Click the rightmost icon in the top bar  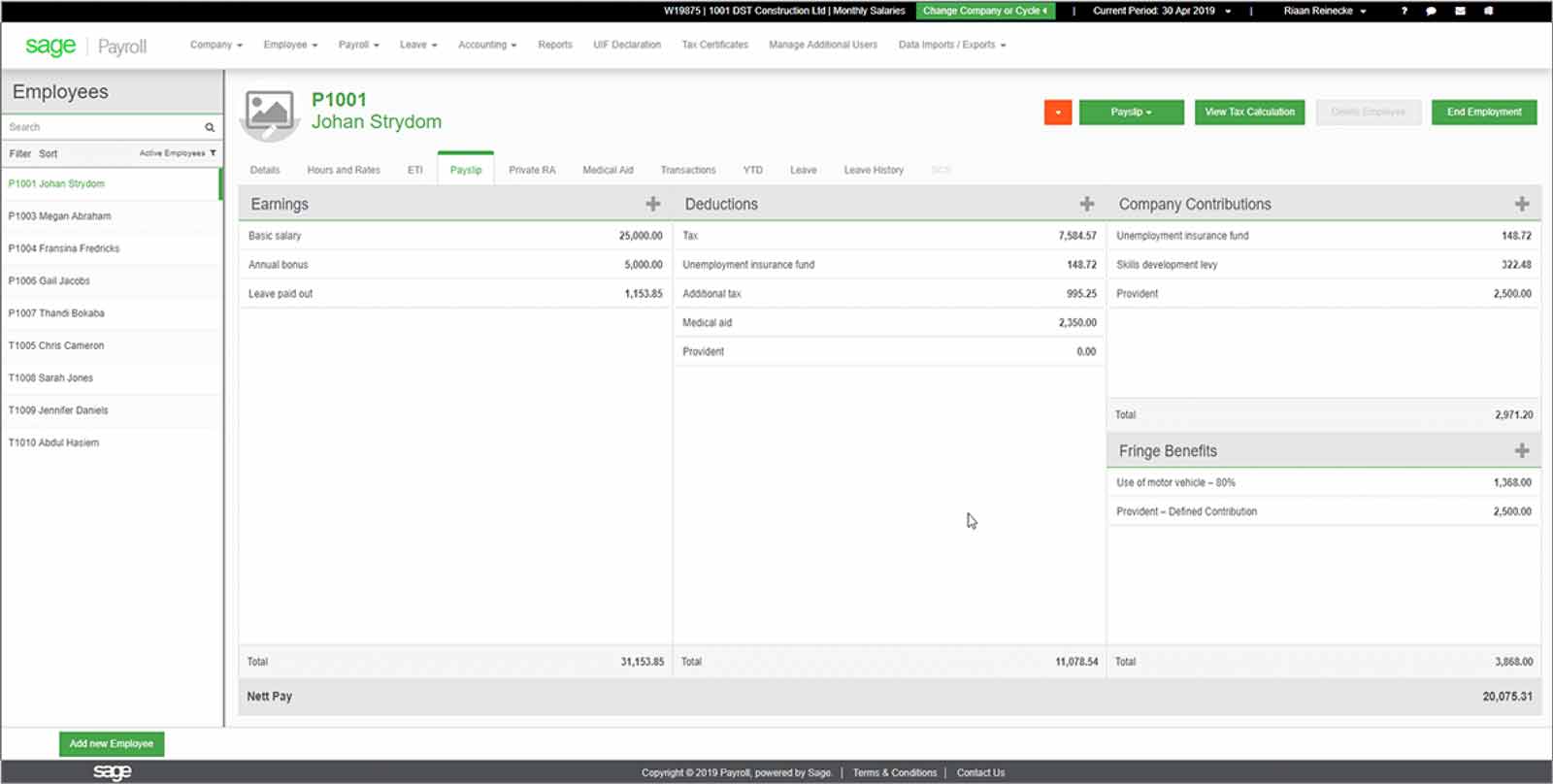1488,11
